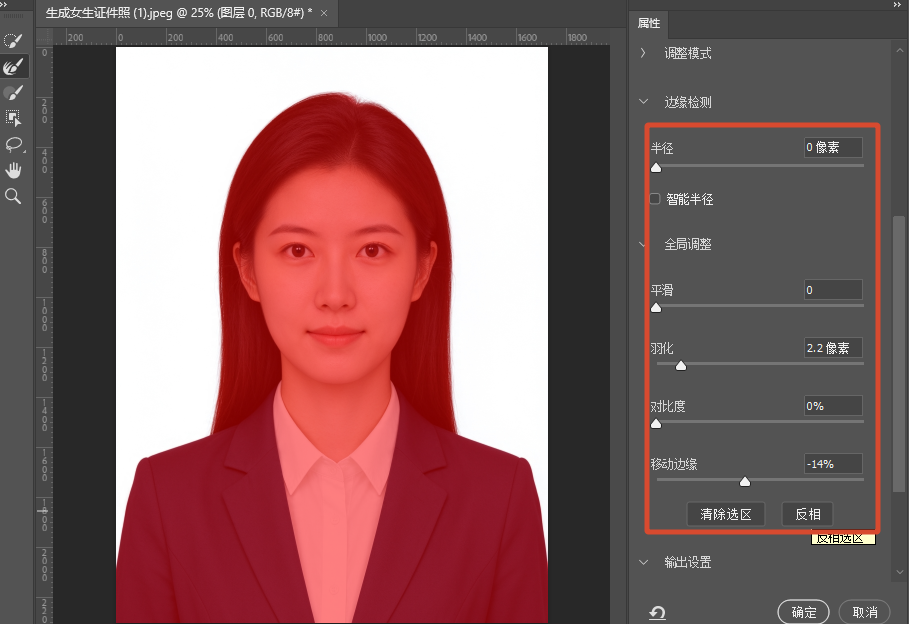Enable the 智能半径 checkbox
Viewport: 909px width, 624px height.
pos(655,199)
